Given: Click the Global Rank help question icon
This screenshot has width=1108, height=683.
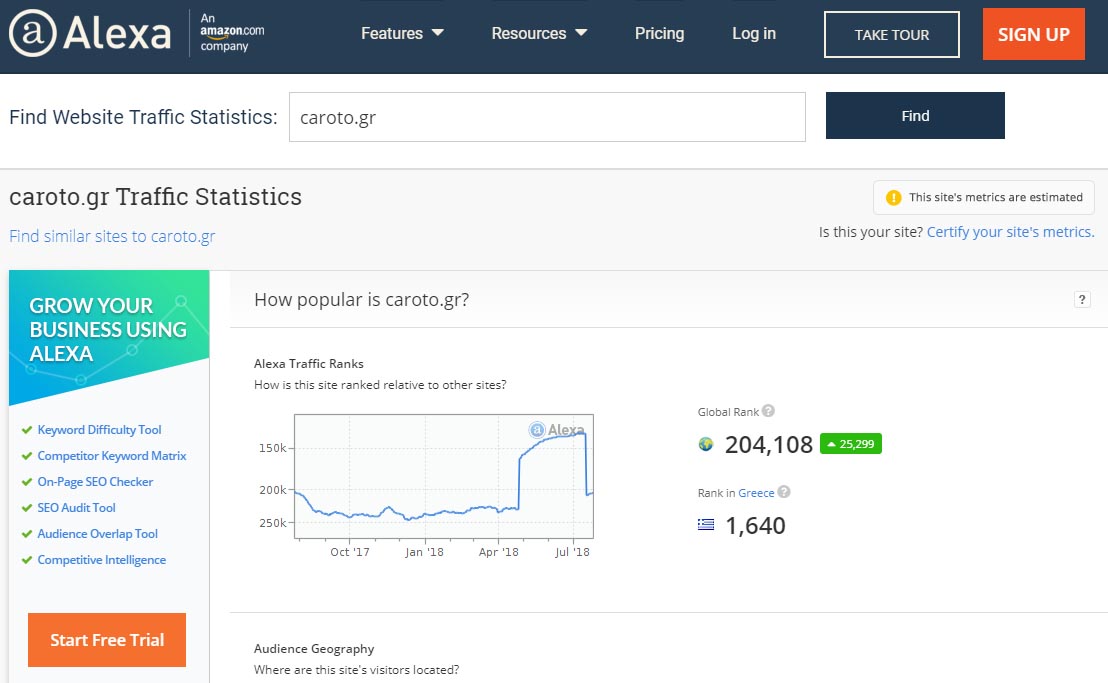Looking at the screenshot, I should tap(768, 411).
